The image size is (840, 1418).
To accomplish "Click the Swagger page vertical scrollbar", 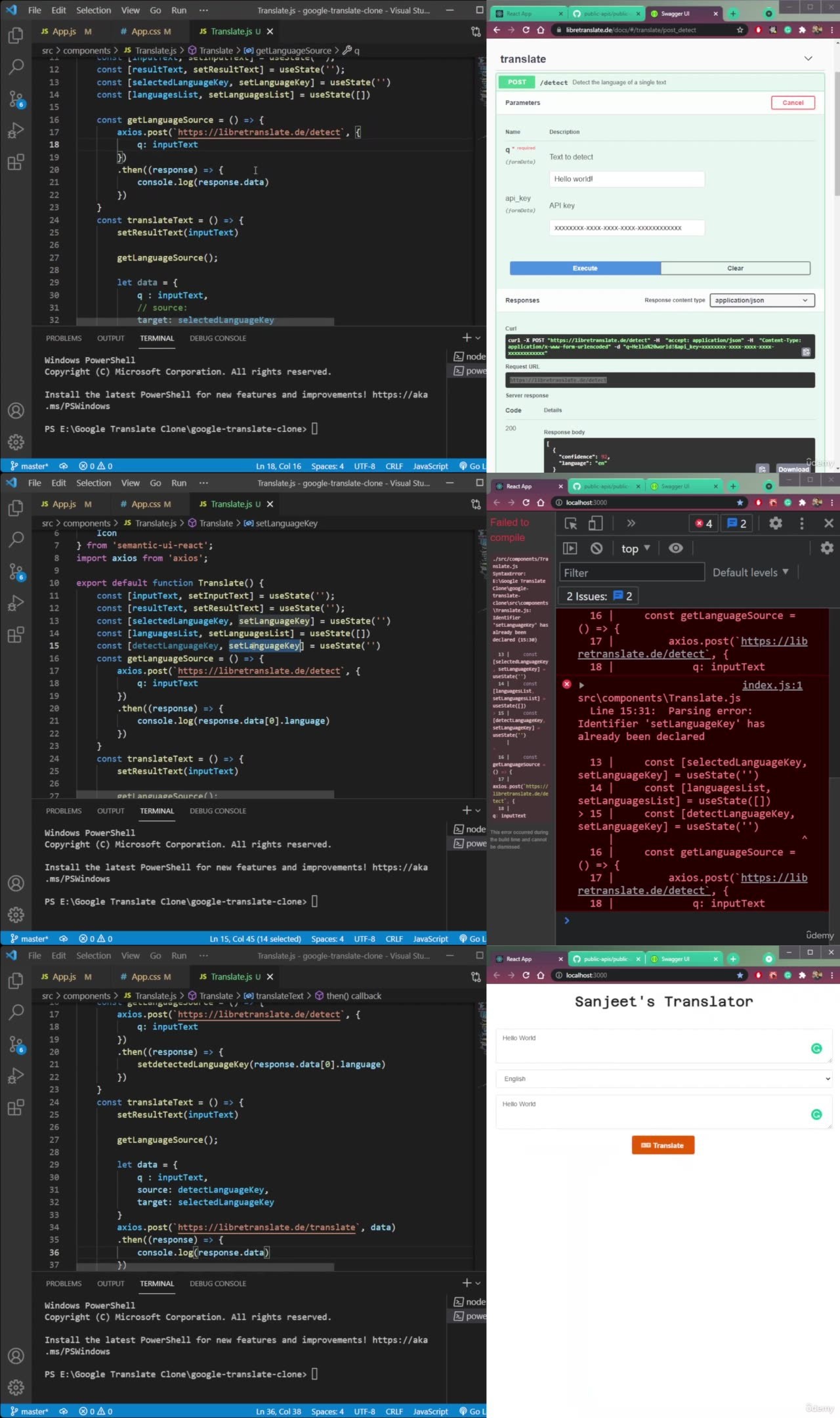I will pyautogui.click(x=836, y=131).
